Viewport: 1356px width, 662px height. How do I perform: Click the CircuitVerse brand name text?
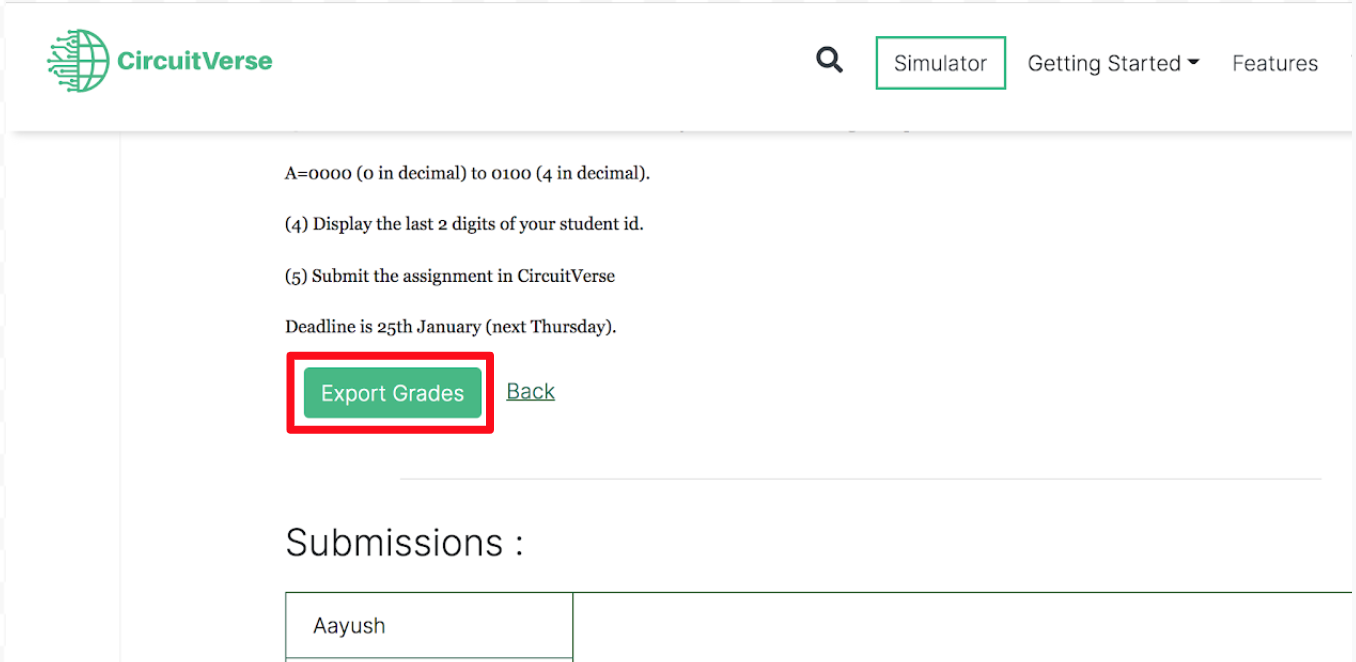tap(194, 61)
